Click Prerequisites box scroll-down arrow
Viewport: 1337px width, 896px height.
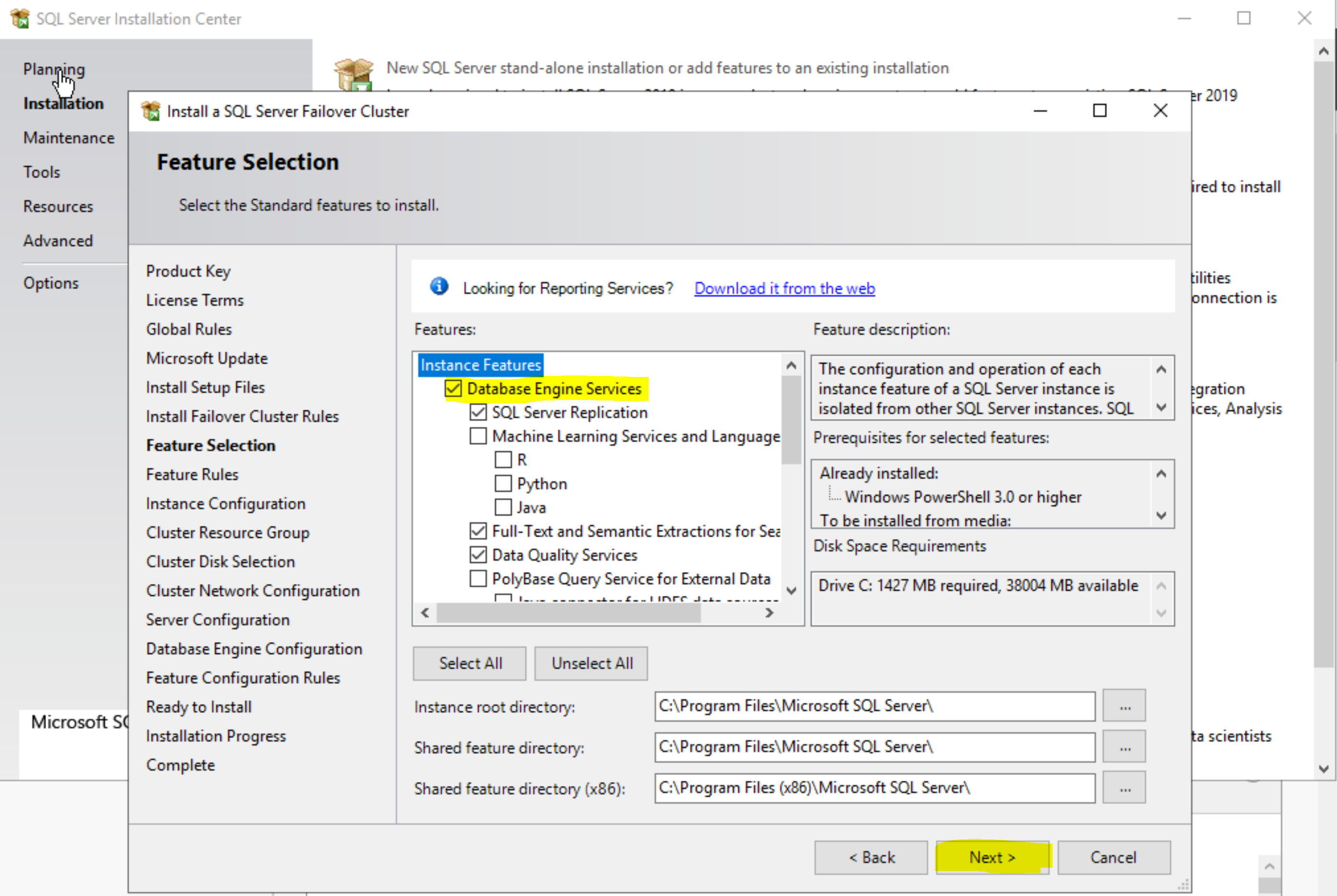tap(1161, 515)
